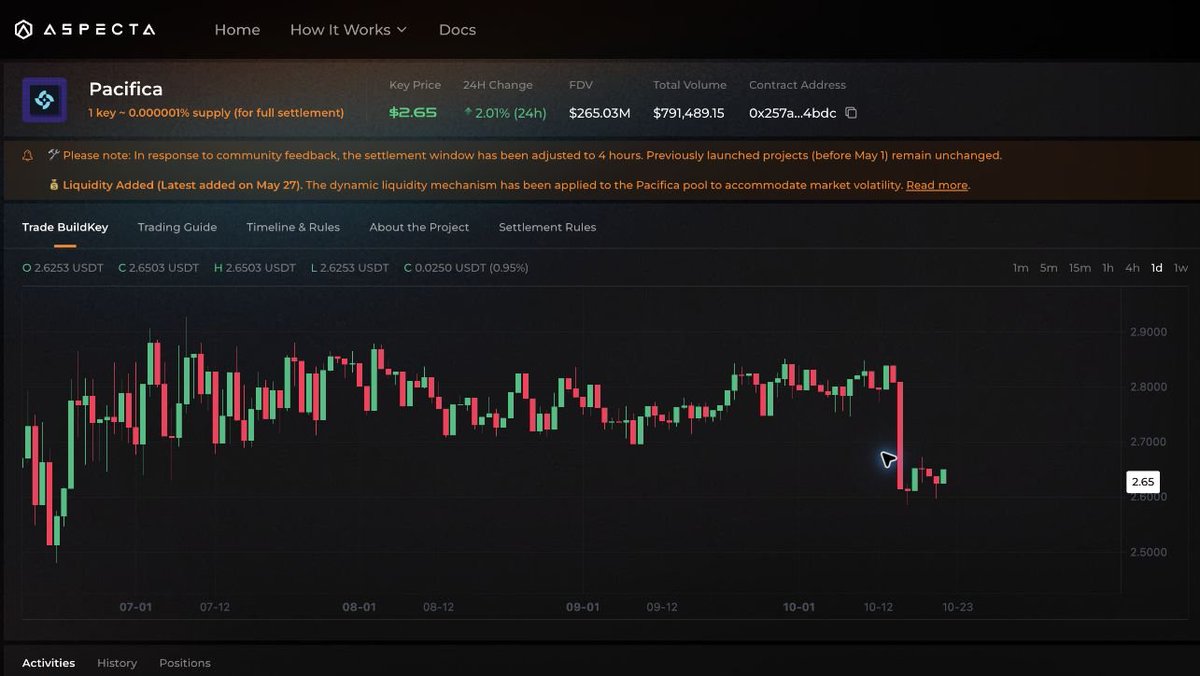Click the Pacifica project logo
The image size is (1200, 676).
45,99
